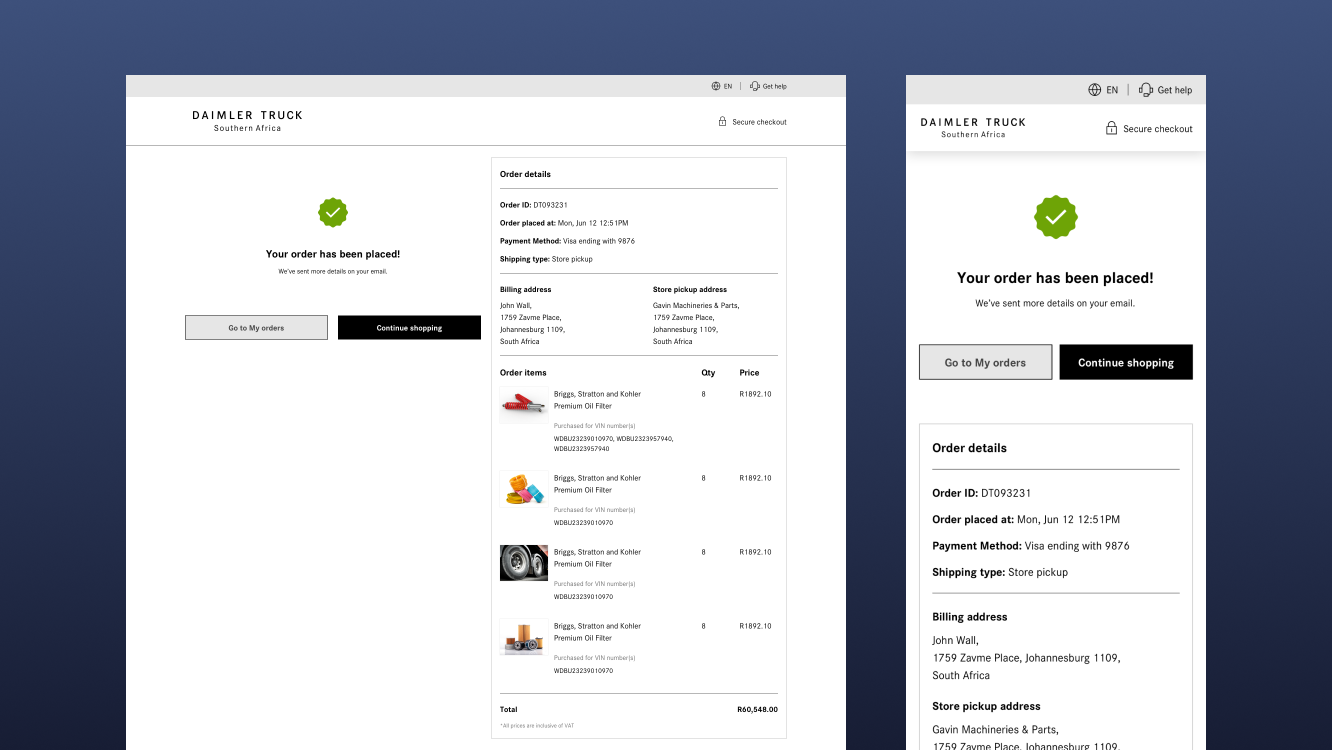
Task: Click Gavin Machineries & Parts in desktop view
Action: pos(696,306)
